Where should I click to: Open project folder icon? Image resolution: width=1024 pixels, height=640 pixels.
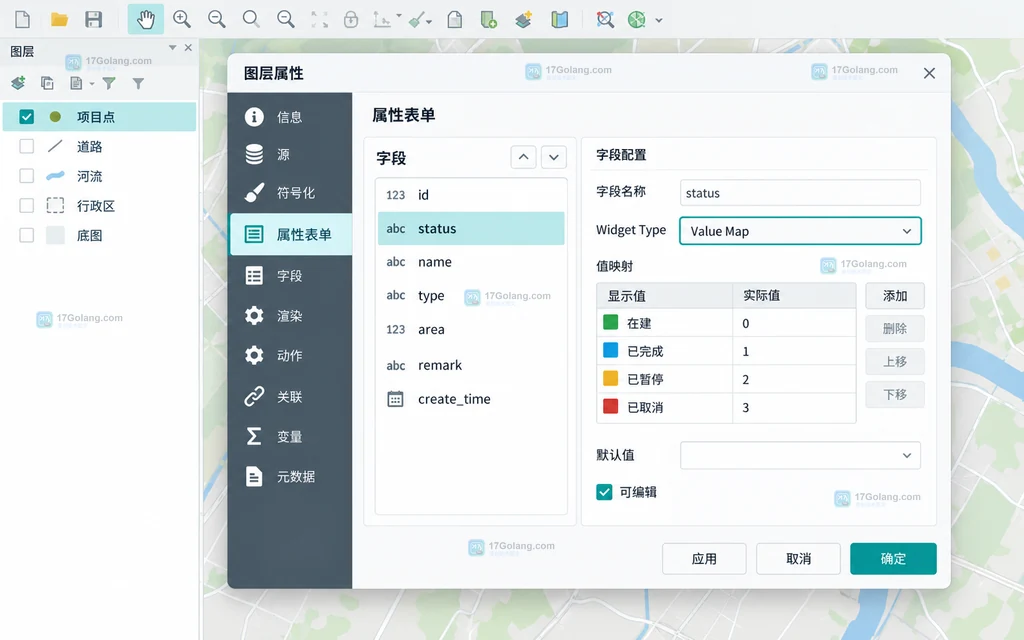click(x=59, y=20)
